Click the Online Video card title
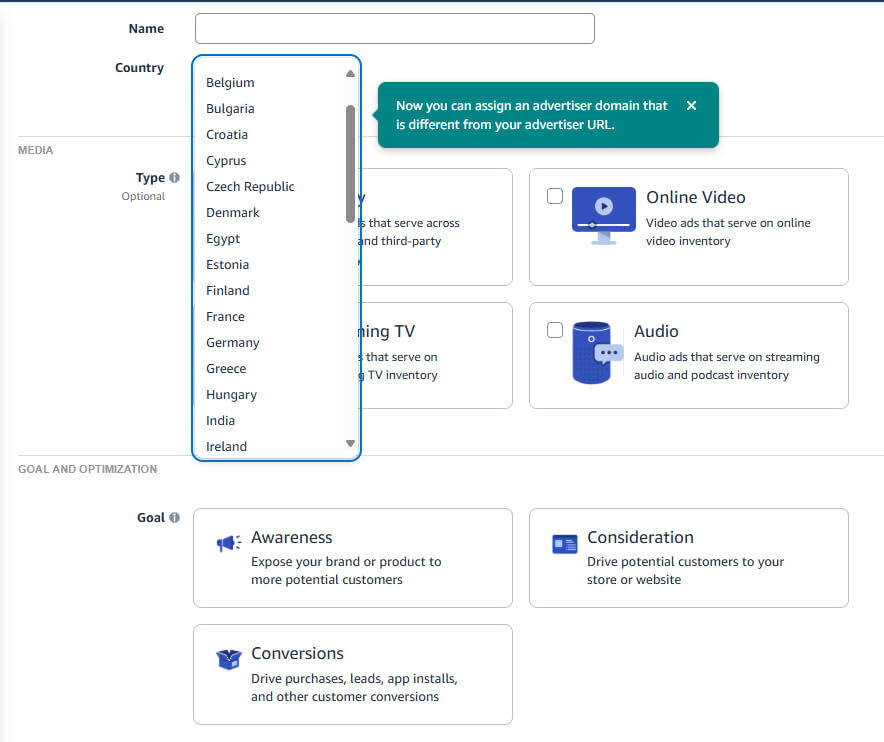This screenshot has height=742, width=884. 696,197
